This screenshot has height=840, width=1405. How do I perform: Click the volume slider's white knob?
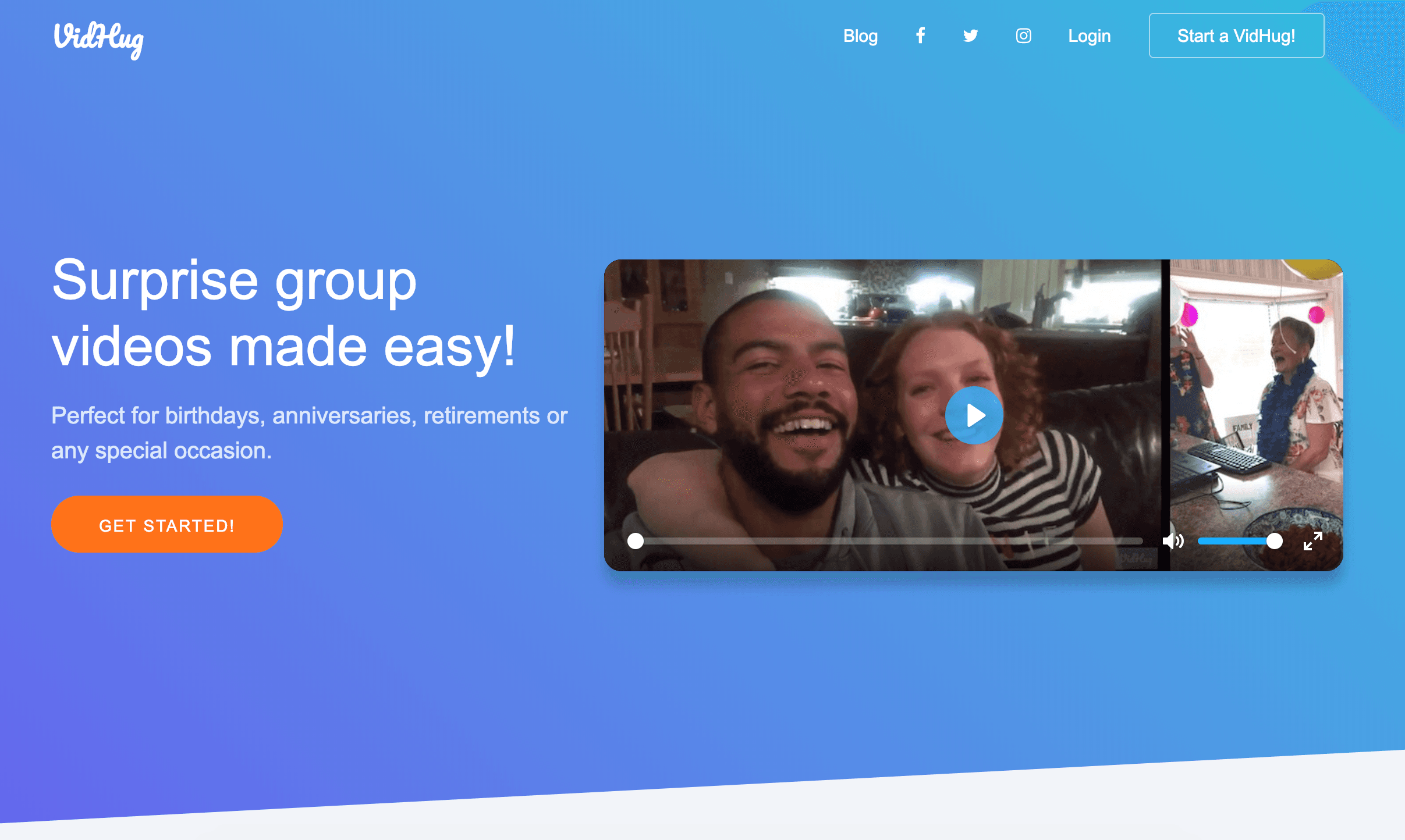tap(1274, 541)
